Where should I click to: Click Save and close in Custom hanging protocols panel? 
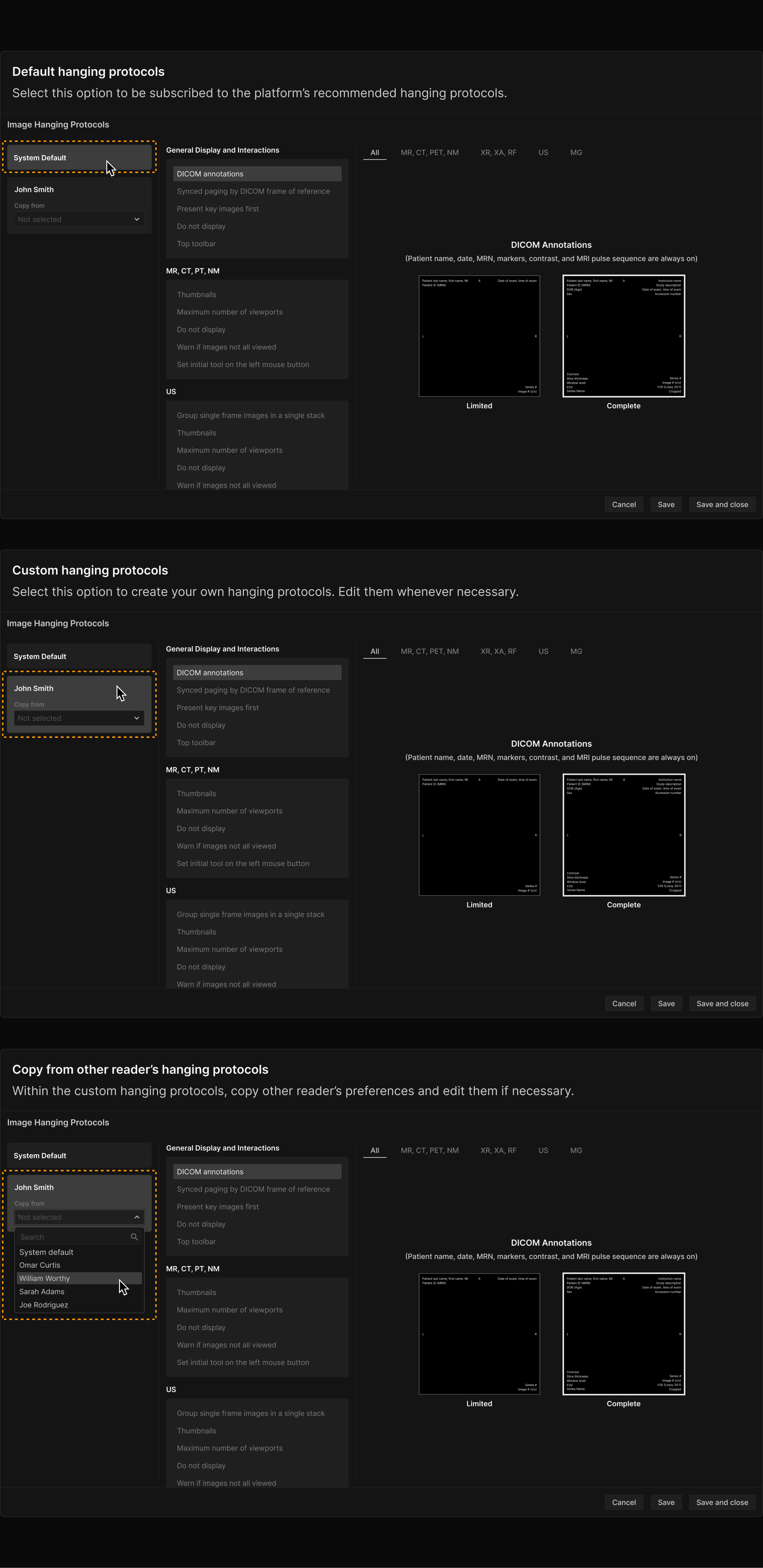[722, 1004]
